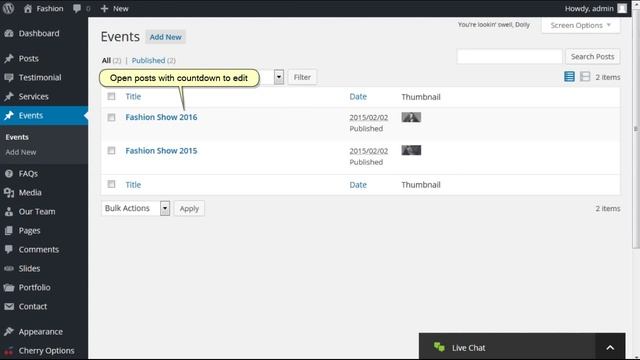Click the Services pin icon
The height and width of the screenshot is (360, 640).
pyautogui.click(x=9, y=97)
